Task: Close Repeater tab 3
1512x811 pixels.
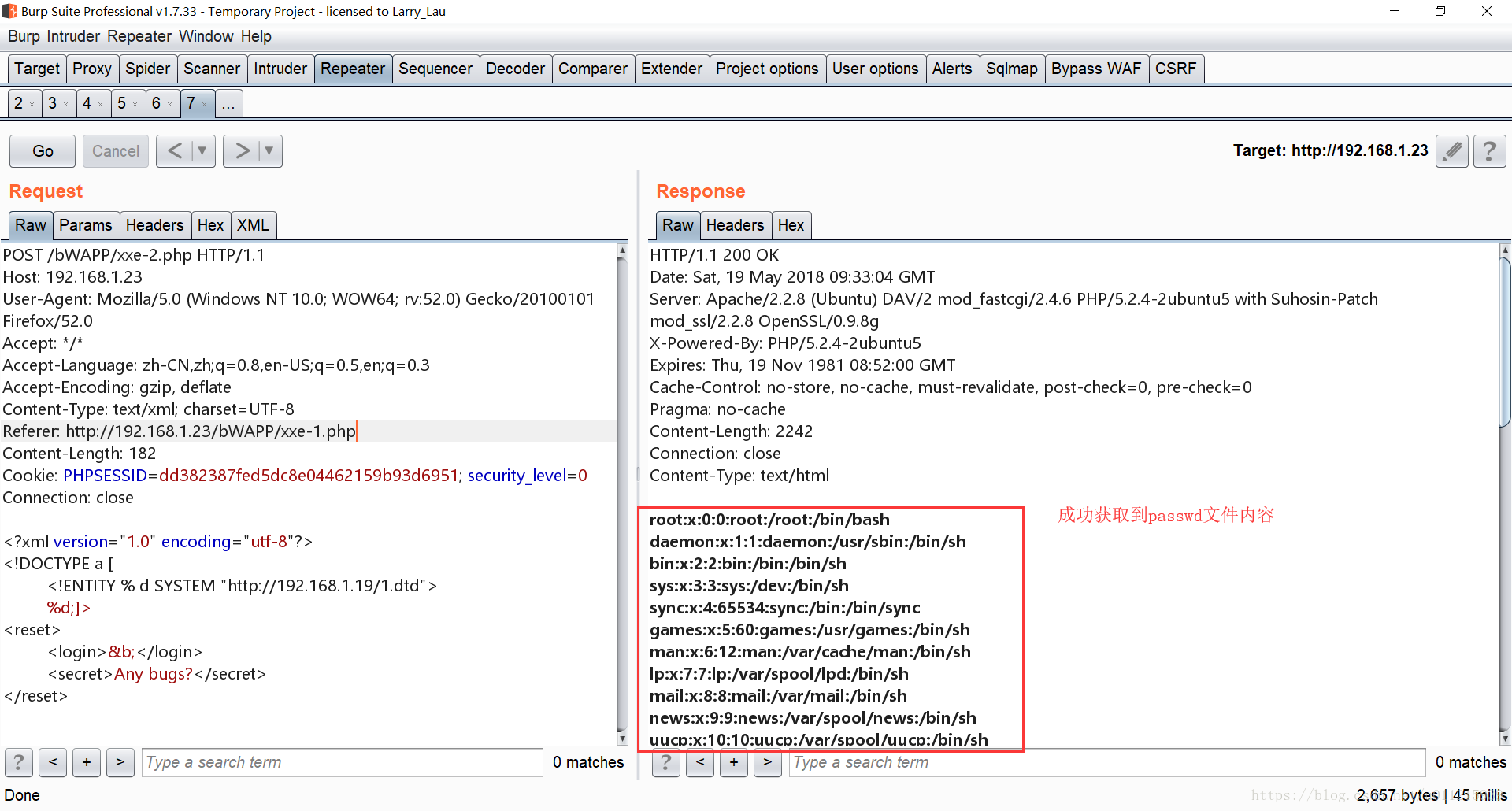Action: click(65, 105)
